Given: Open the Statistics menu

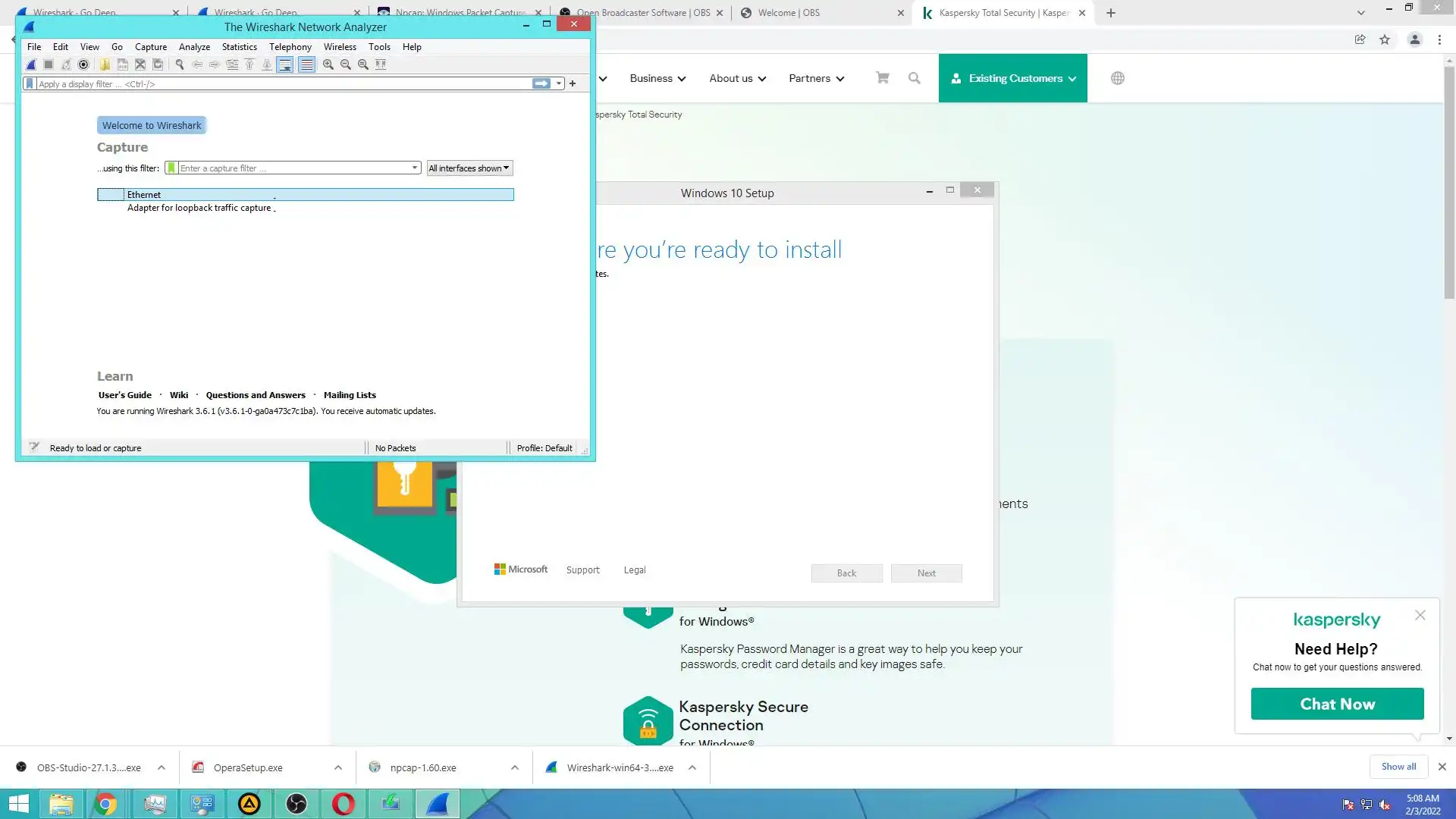Looking at the screenshot, I should (239, 47).
